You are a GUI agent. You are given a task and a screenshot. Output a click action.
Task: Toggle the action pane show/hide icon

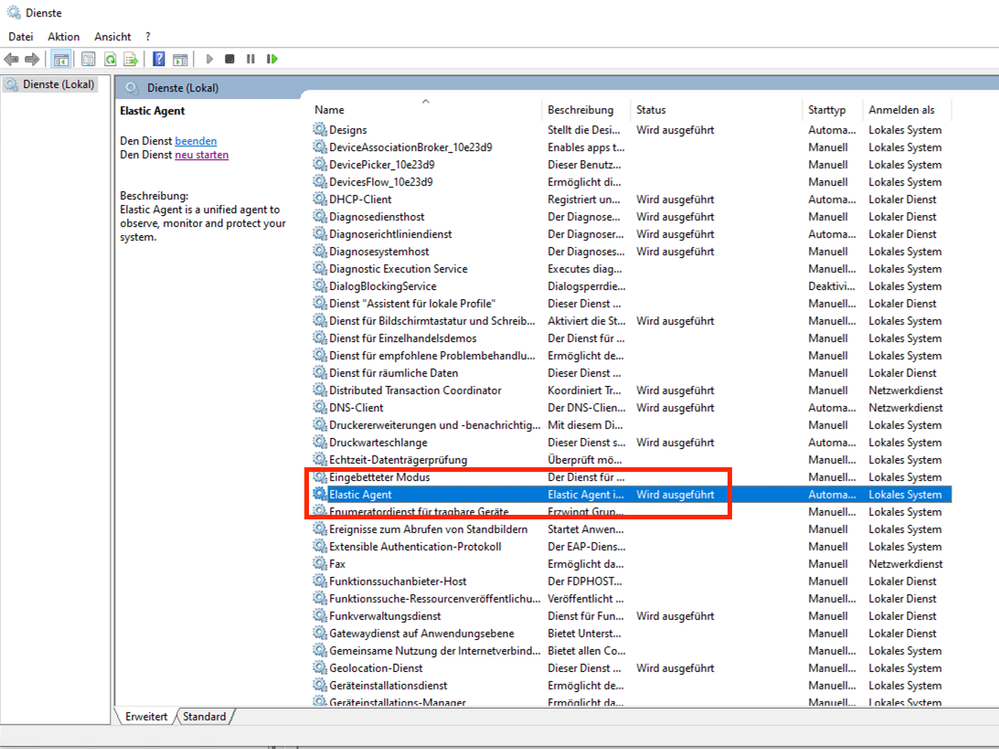pos(181,59)
